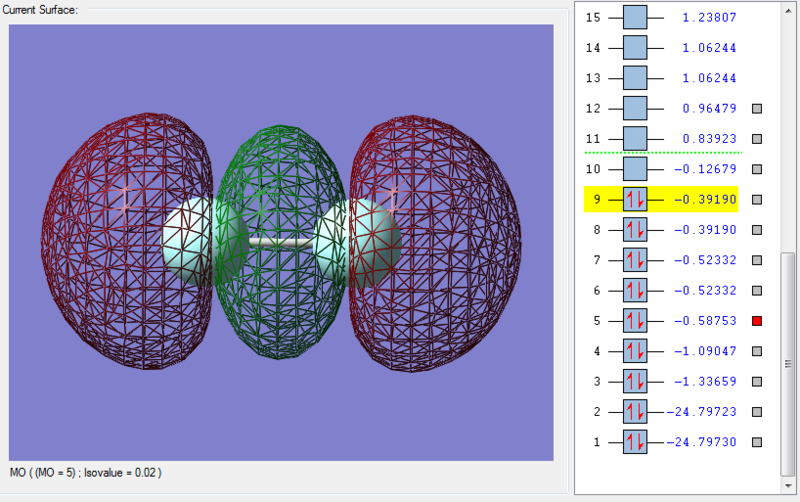This screenshot has height=502, width=800.
Task: Select the orbital 13 occupancy box
Action: click(635, 78)
